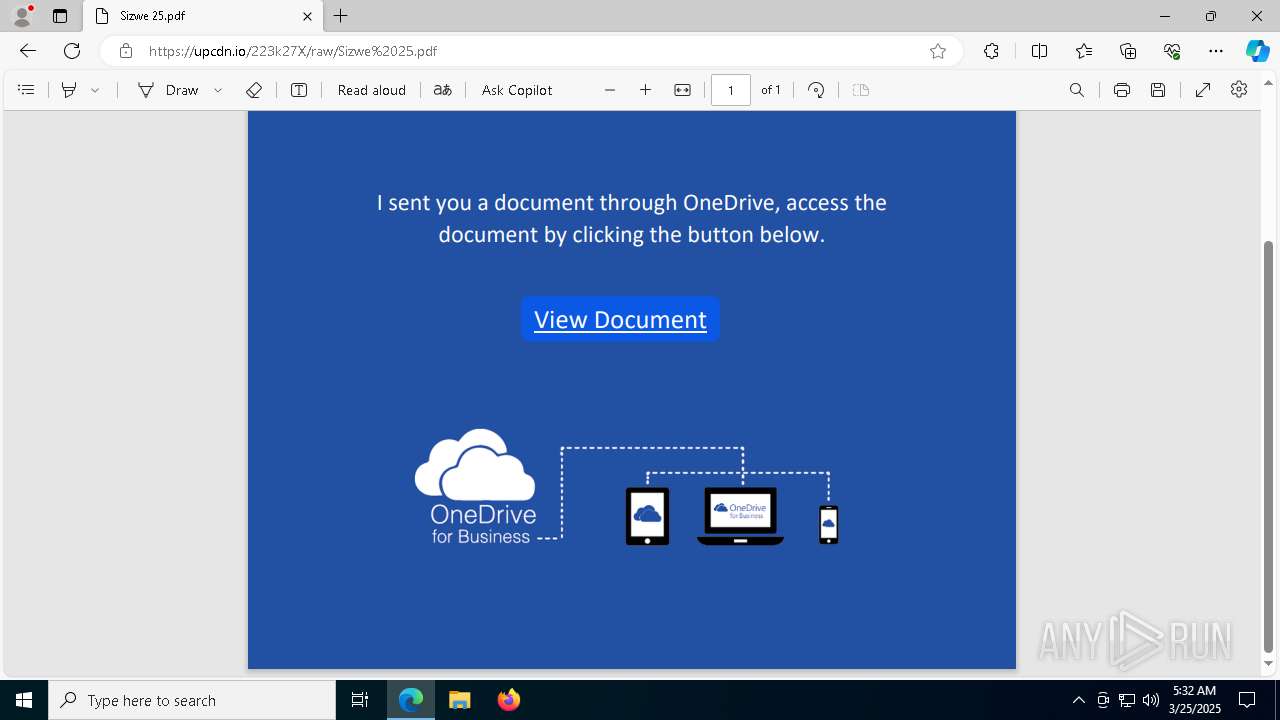Click Ask Copilot button

[x=517, y=90]
